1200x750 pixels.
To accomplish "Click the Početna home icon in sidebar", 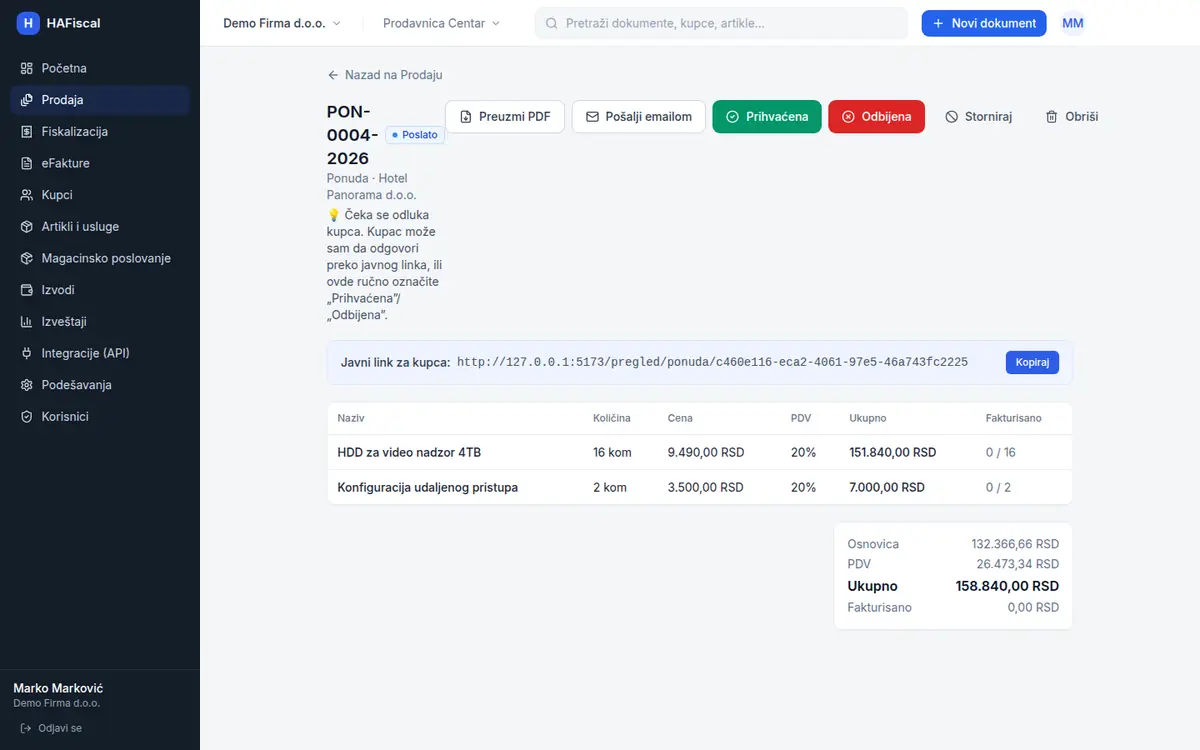I will click(x=27, y=68).
